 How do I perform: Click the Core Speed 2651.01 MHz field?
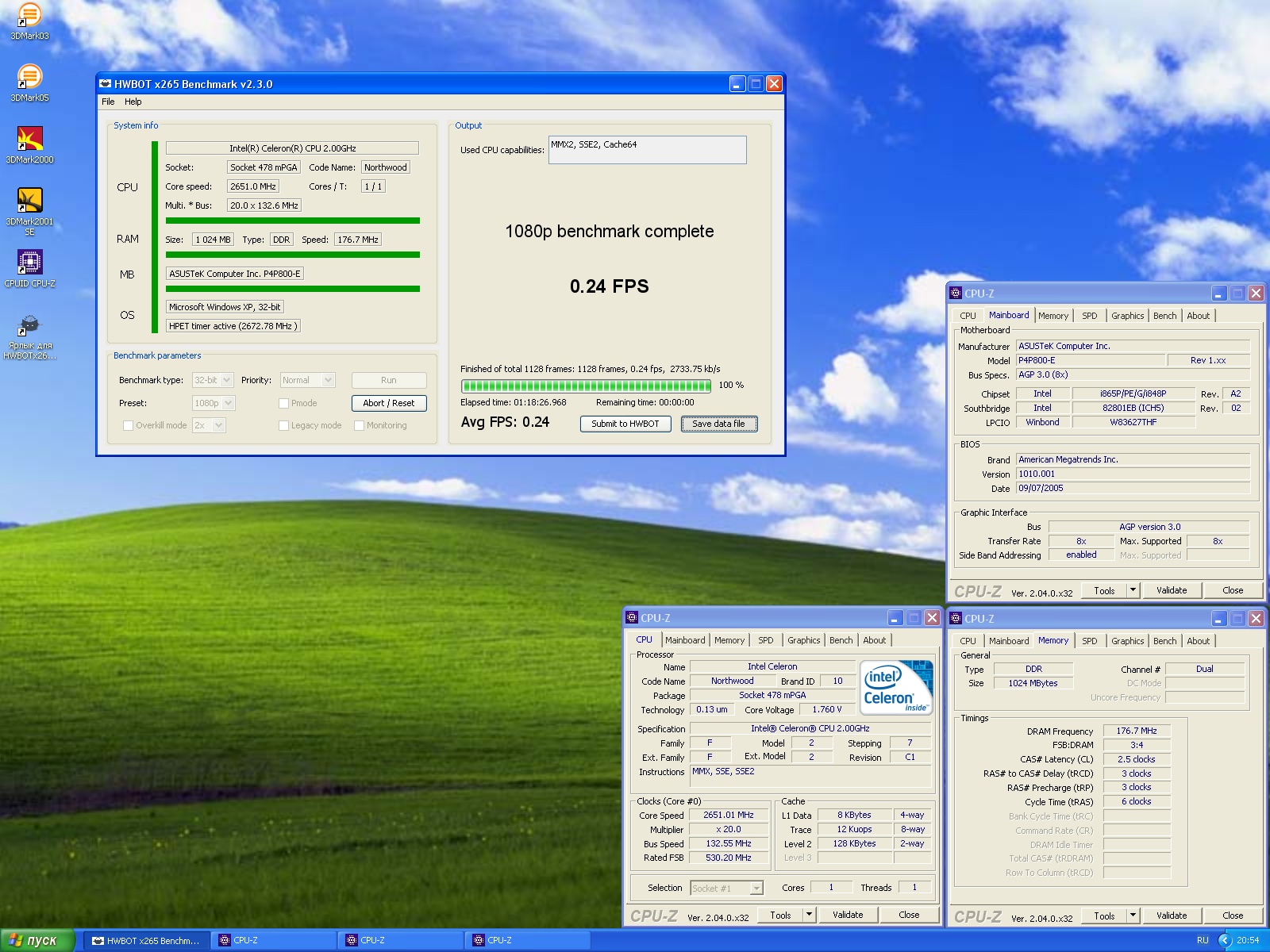tap(729, 815)
